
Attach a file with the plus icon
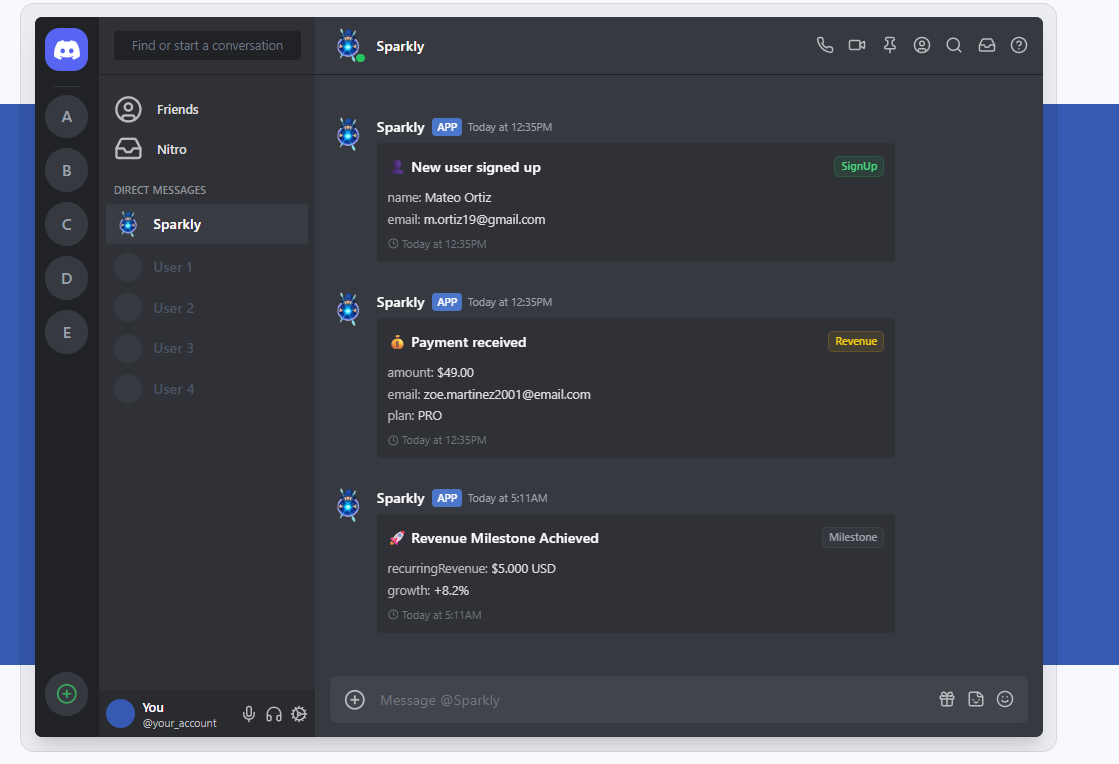[355, 700]
